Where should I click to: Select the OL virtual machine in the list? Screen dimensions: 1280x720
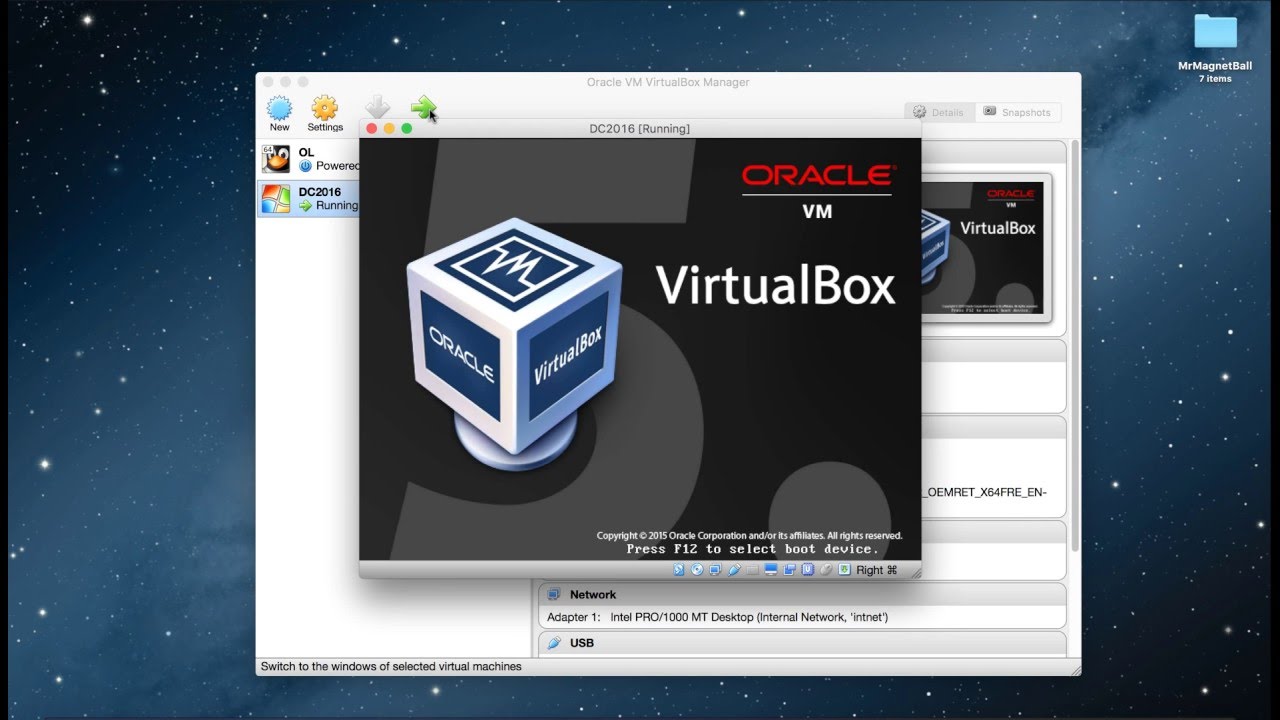coord(309,159)
